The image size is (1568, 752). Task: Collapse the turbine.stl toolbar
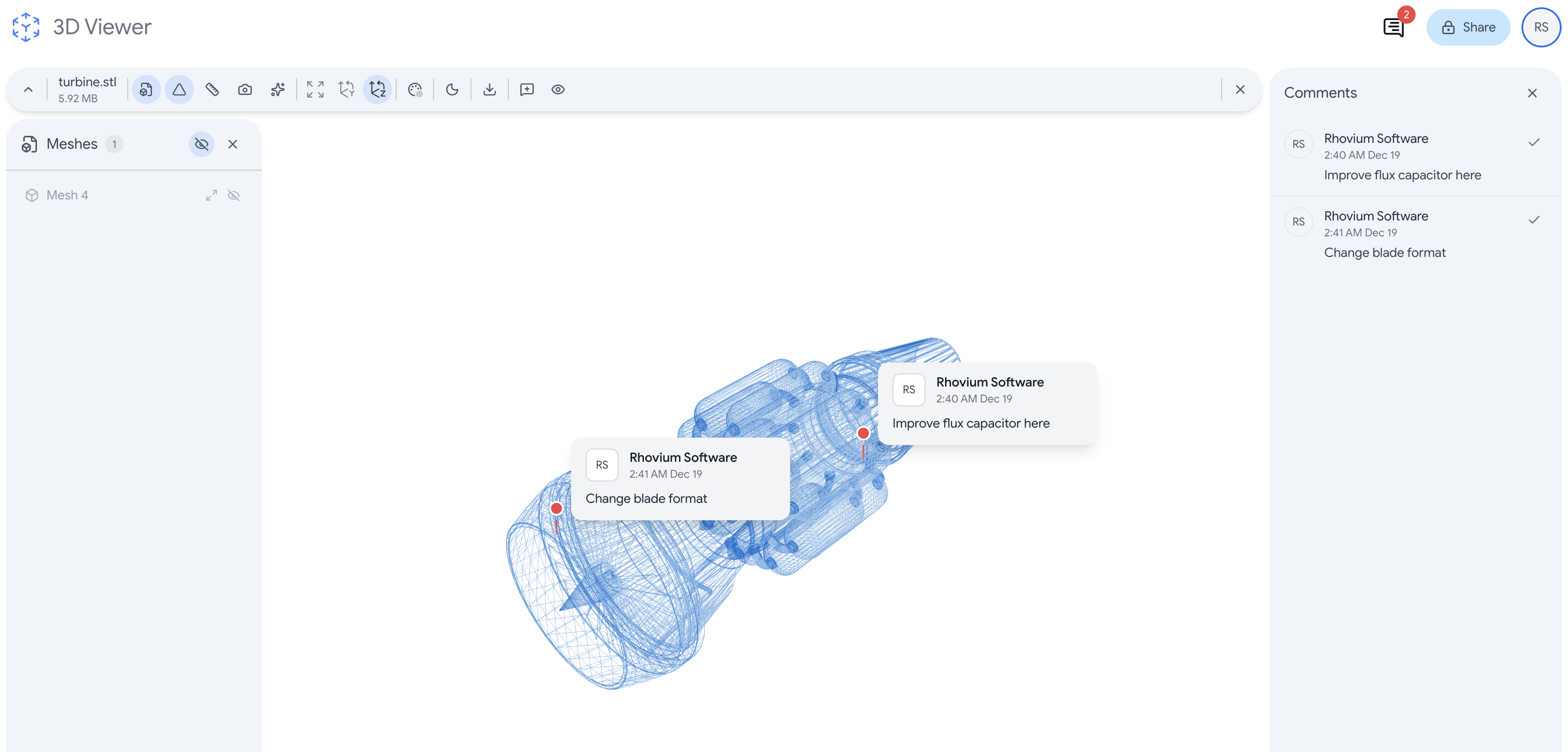pyautogui.click(x=28, y=89)
